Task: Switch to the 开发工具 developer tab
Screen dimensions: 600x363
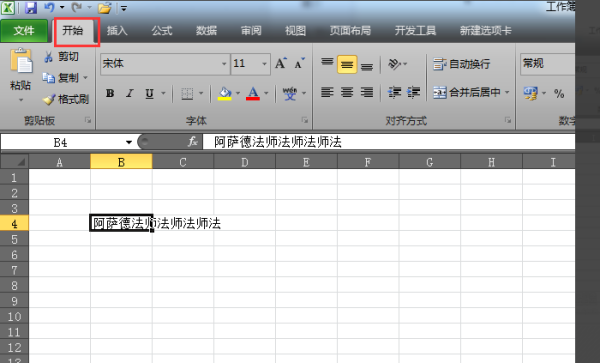Action: pyautogui.click(x=415, y=31)
